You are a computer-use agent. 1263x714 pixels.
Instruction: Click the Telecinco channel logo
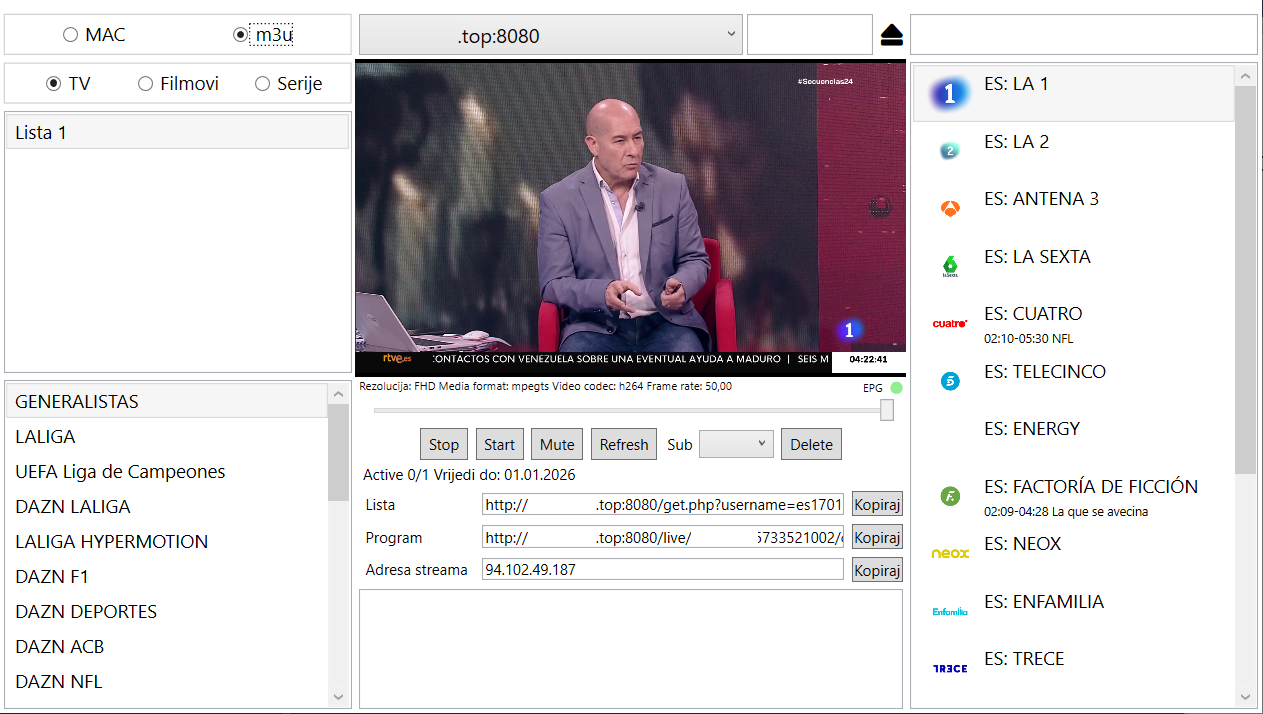(950, 381)
